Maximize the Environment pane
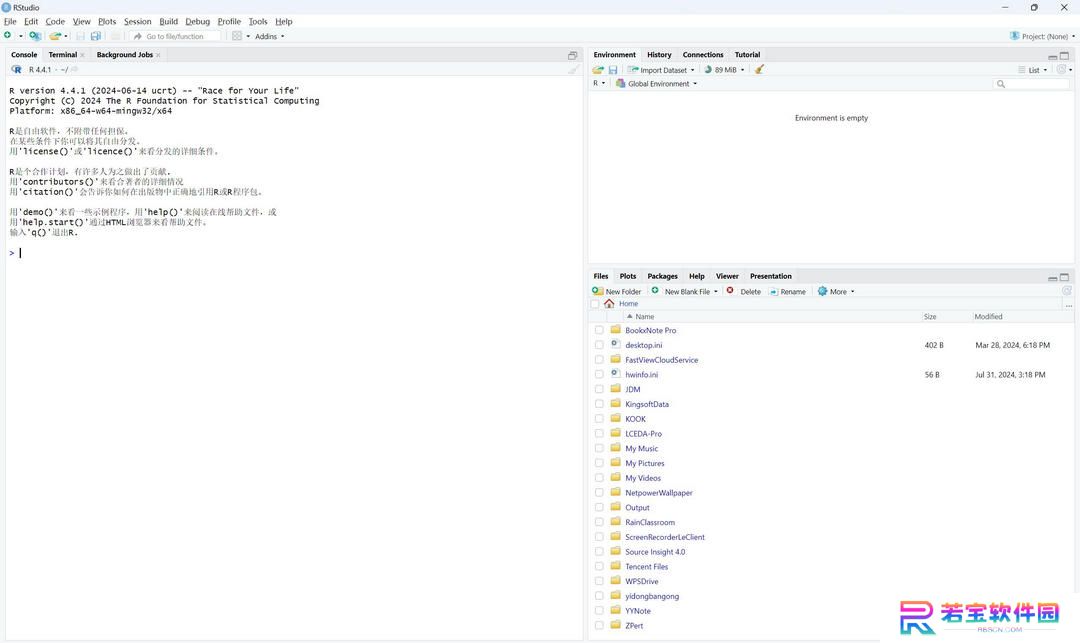The height and width of the screenshot is (643, 1080). (1064, 56)
